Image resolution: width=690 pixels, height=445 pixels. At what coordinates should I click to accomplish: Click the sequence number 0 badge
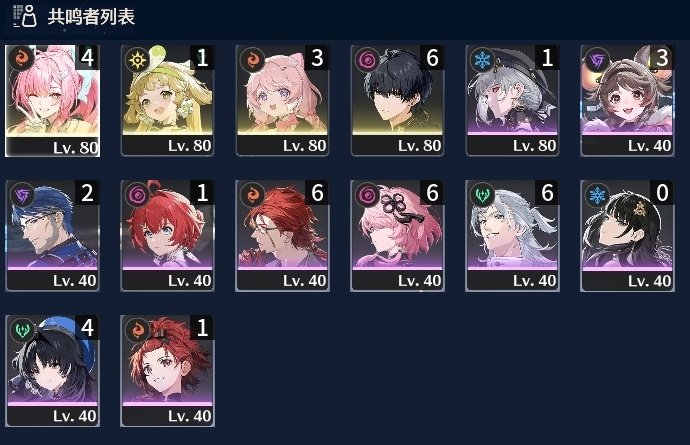click(x=662, y=193)
